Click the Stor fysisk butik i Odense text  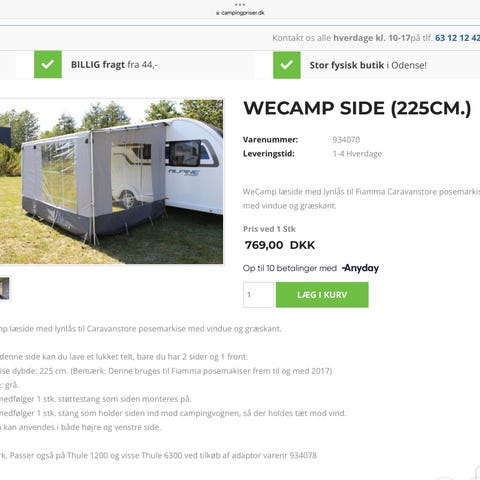tap(368, 65)
